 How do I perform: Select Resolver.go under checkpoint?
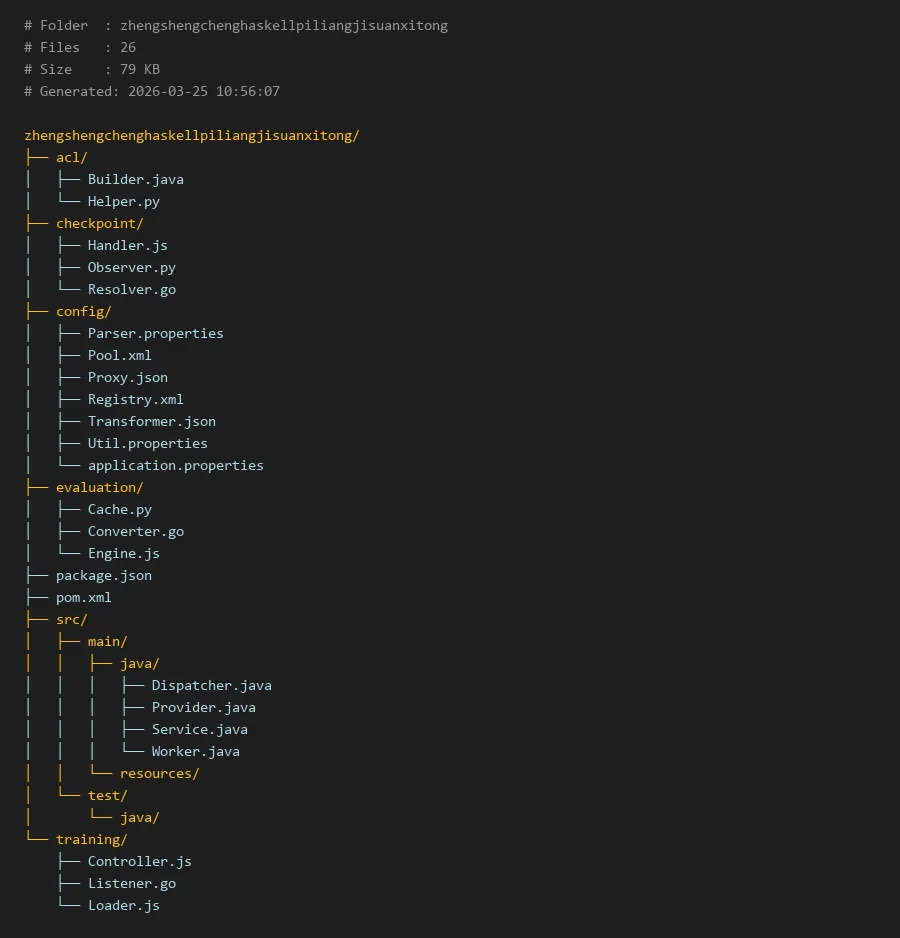[131, 289]
